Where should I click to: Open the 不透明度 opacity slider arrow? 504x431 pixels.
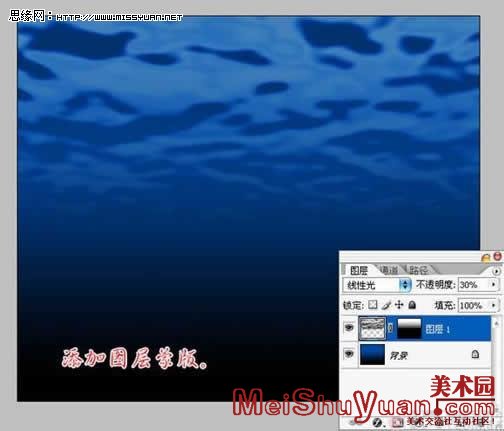point(493,284)
